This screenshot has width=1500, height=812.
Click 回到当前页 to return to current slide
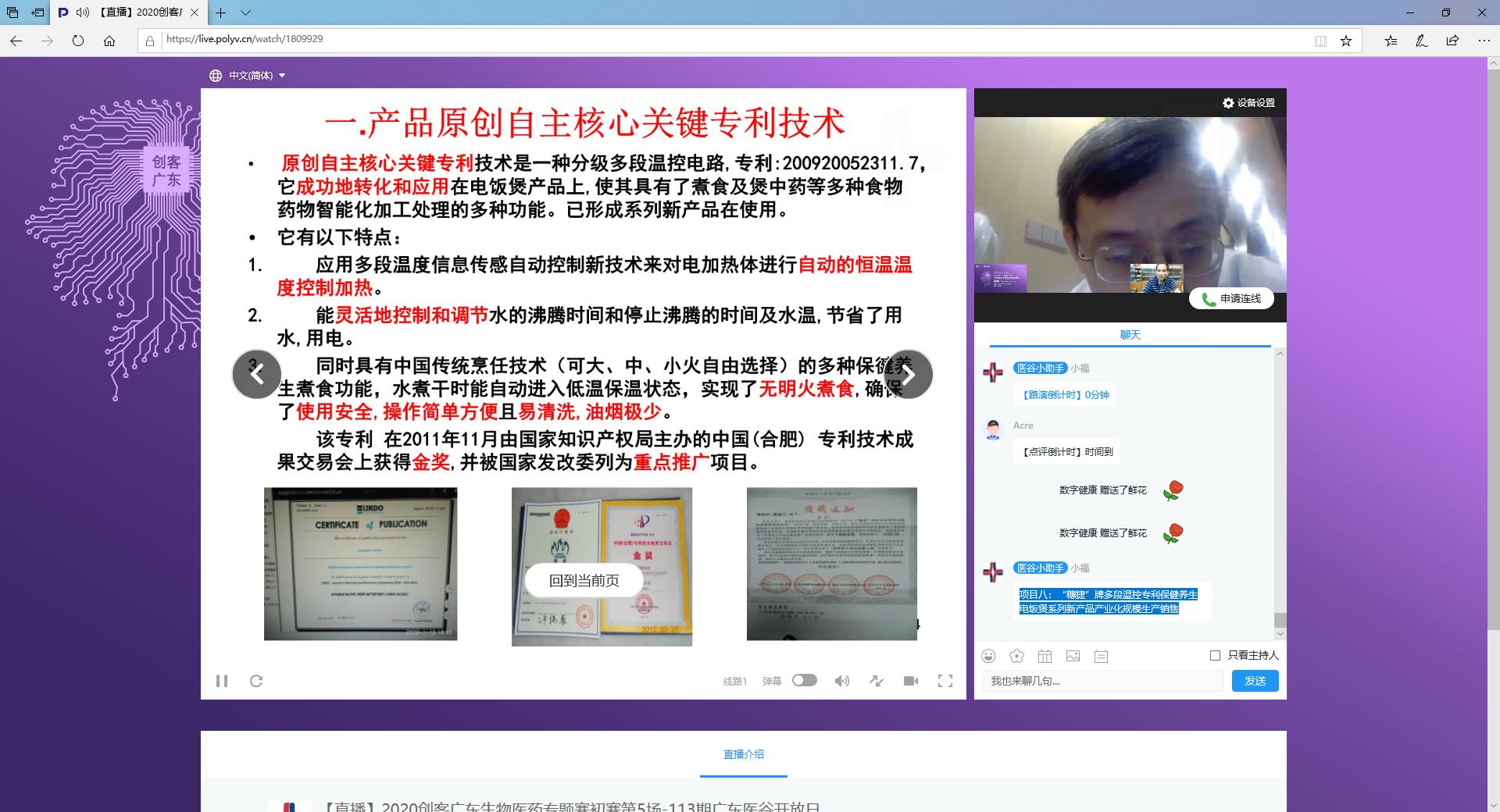coord(584,581)
